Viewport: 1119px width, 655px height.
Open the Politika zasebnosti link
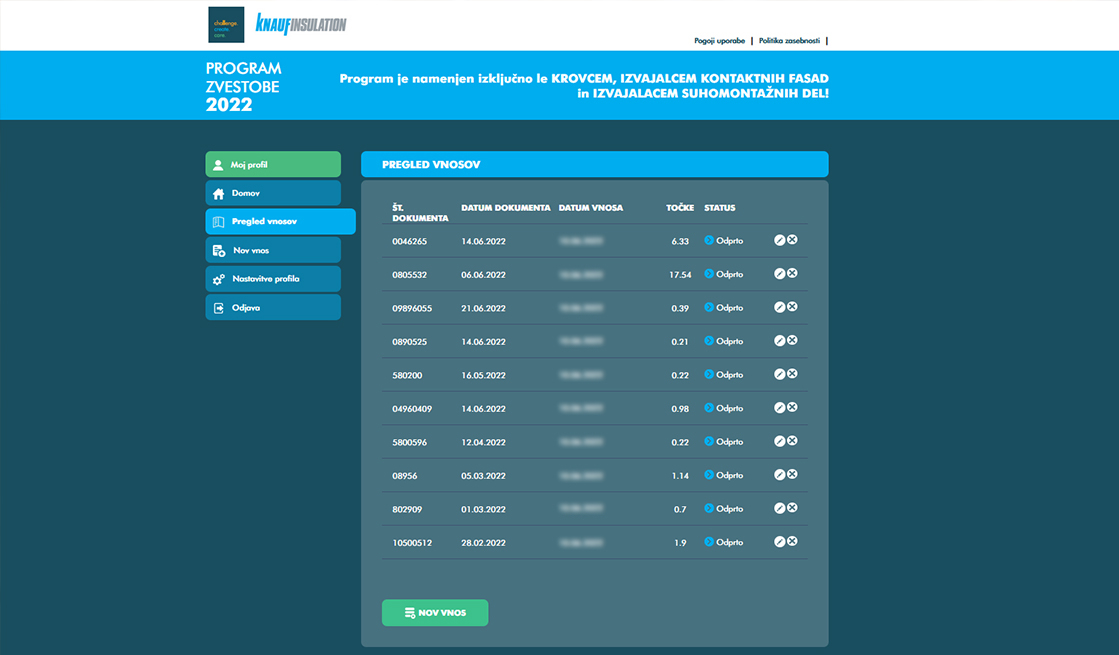[789, 41]
